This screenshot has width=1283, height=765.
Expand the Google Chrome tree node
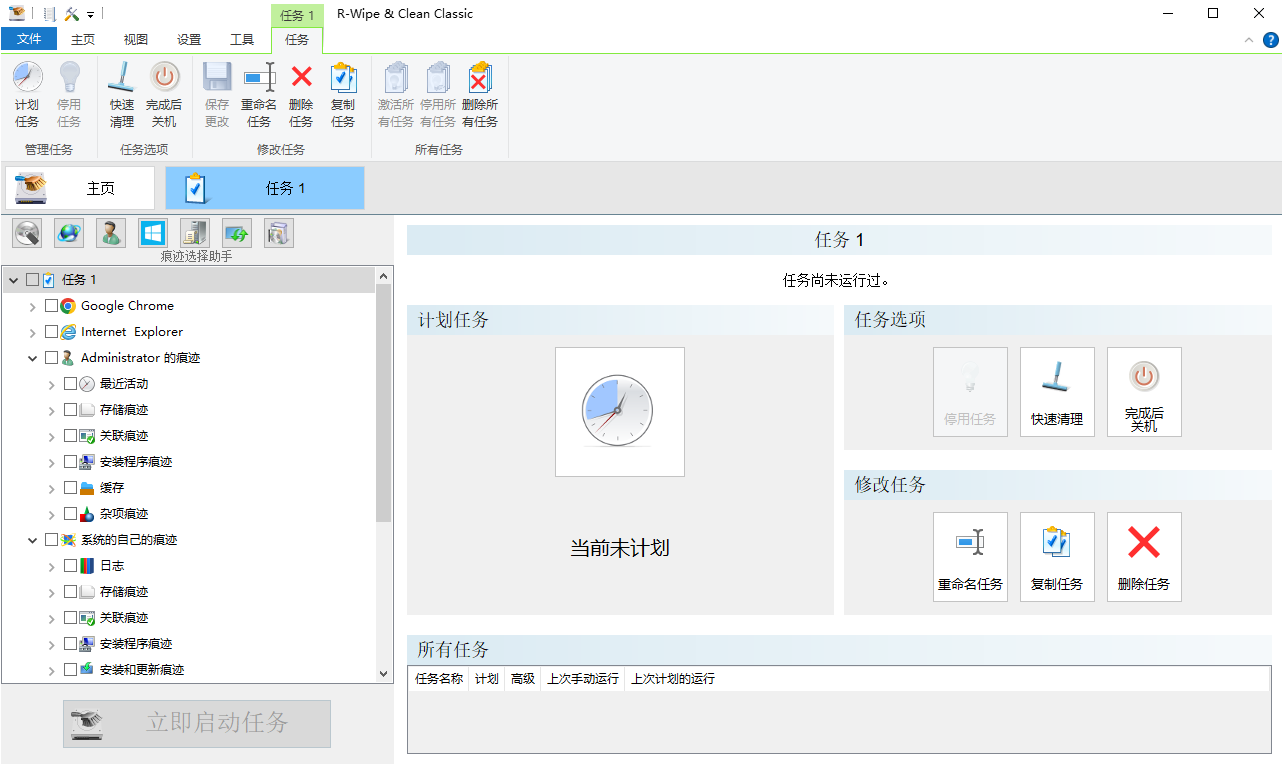point(33,306)
